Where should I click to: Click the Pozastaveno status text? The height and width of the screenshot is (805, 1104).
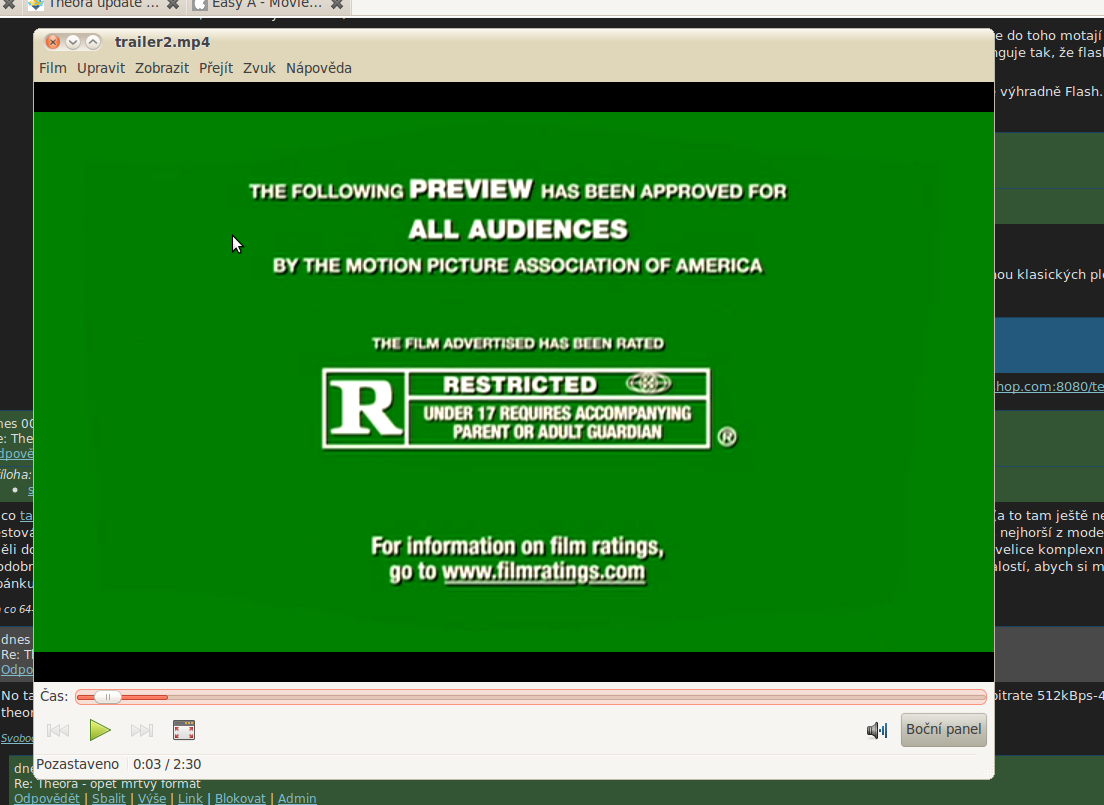(77, 764)
